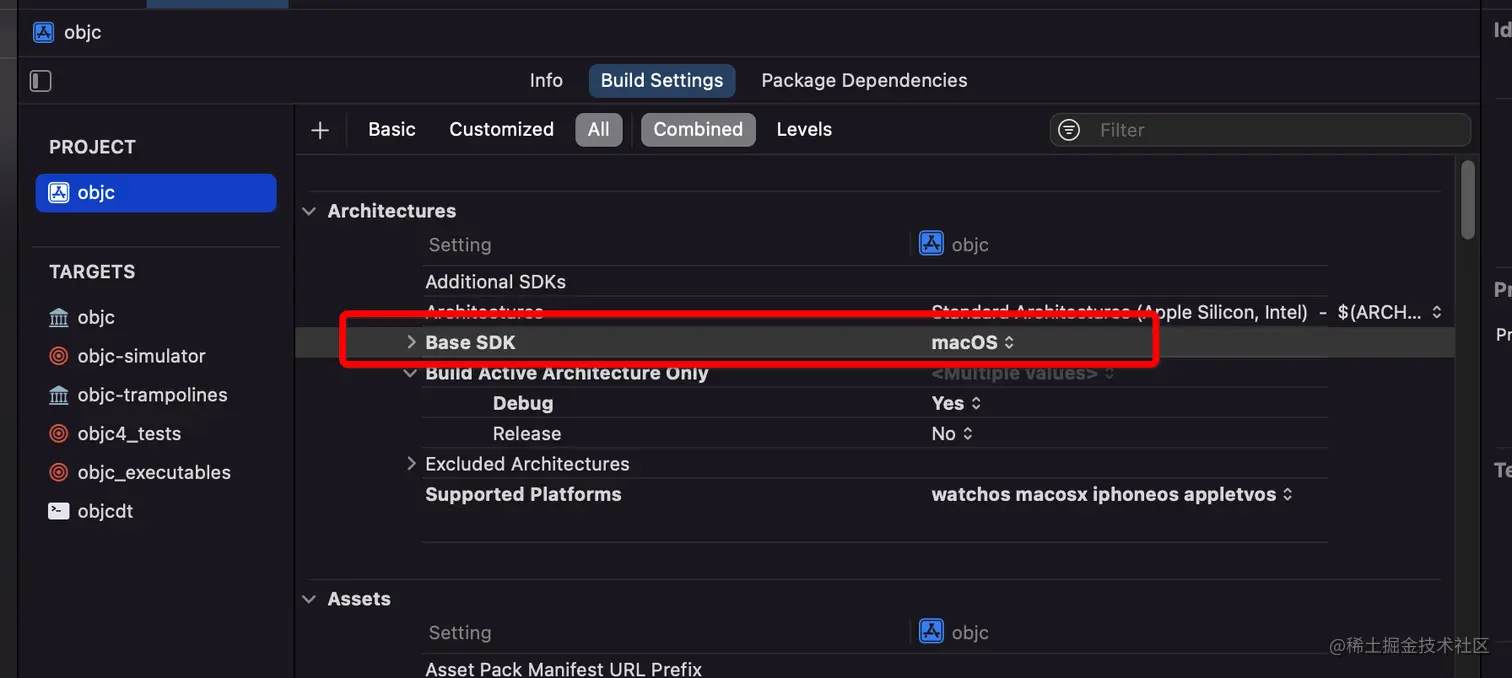Click Asset Pack Manifest URL Prefix row
This screenshot has height=678, width=1512.
coord(875,668)
